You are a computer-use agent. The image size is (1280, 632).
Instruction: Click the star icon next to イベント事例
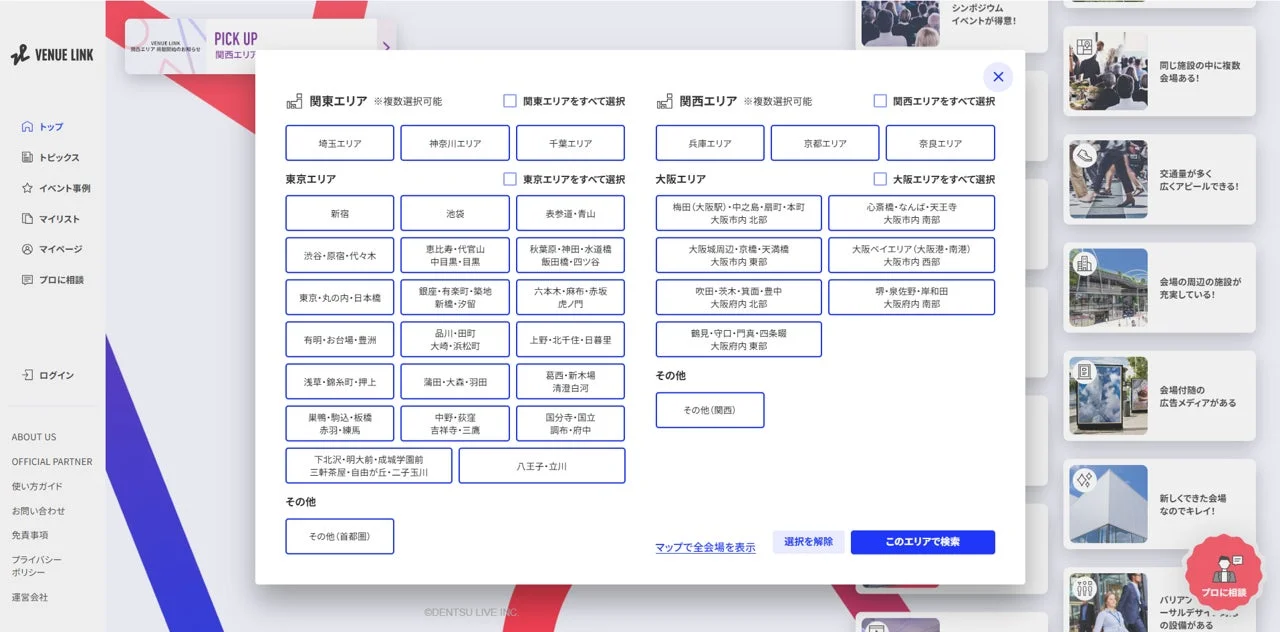pyautogui.click(x=27, y=188)
